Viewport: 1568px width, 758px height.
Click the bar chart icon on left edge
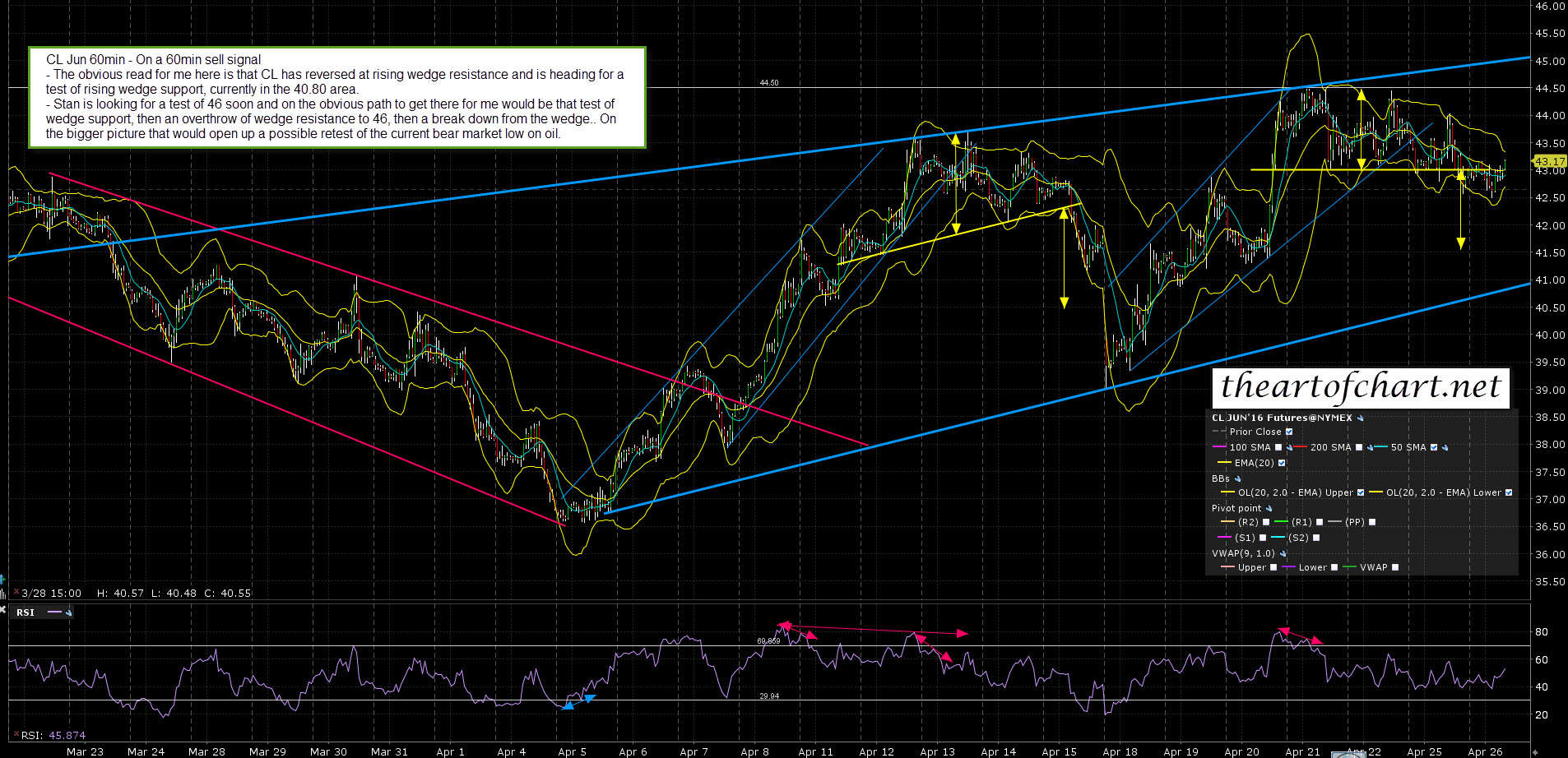pos(3,593)
